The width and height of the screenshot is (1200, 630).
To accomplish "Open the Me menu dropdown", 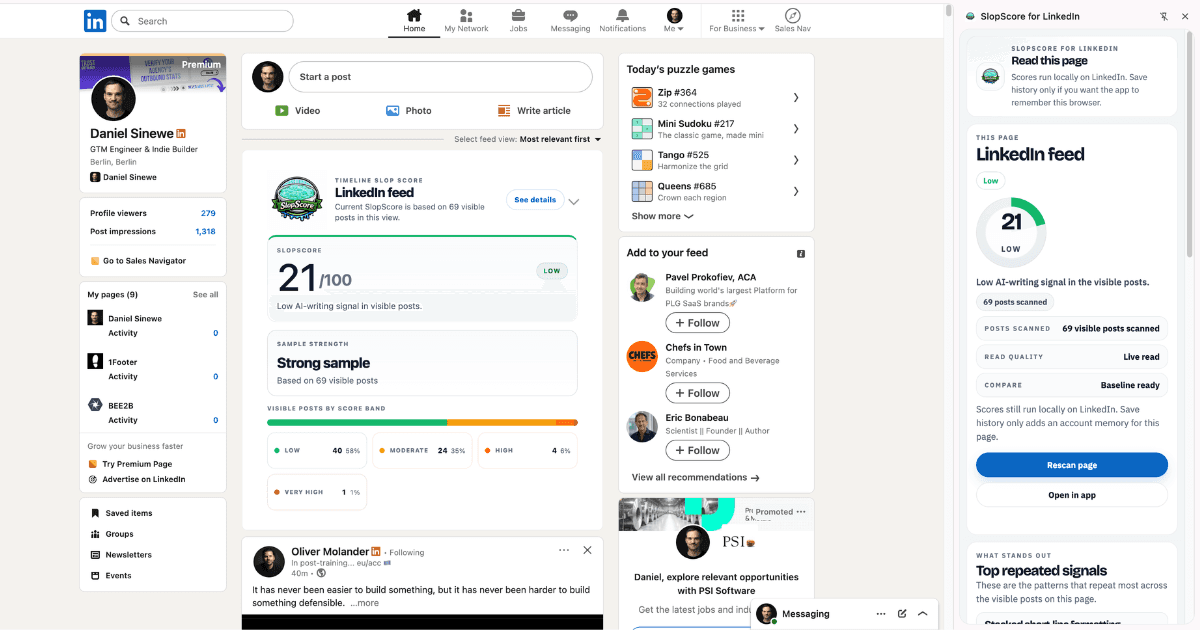I will click(x=674, y=17).
